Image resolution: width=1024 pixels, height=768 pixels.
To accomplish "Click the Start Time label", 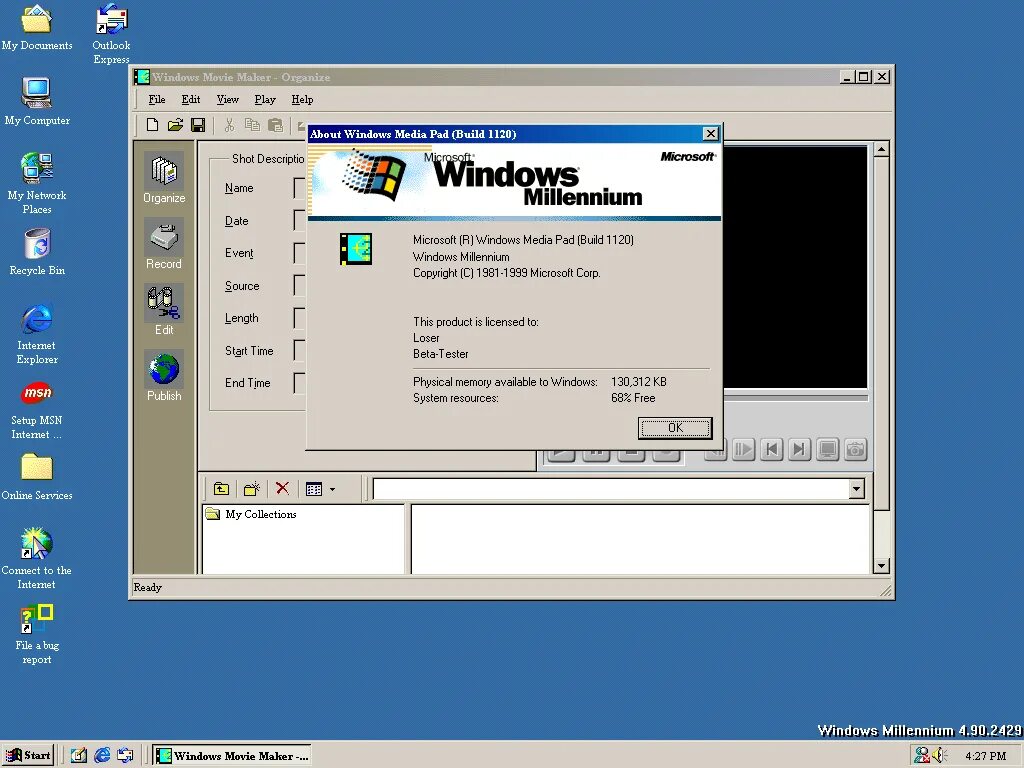I will pyautogui.click(x=249, y=351).
